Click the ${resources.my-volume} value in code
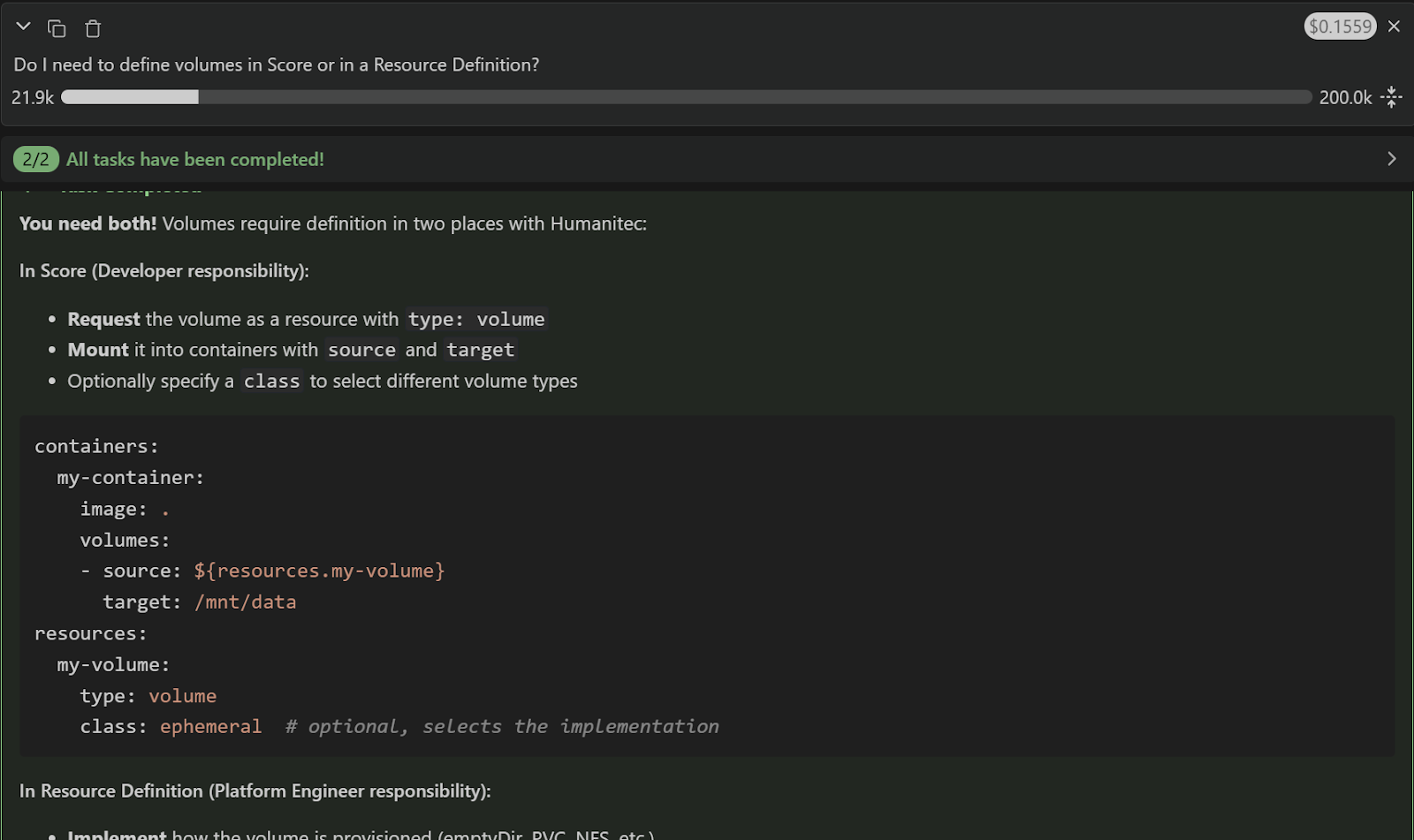 (319, 571)
